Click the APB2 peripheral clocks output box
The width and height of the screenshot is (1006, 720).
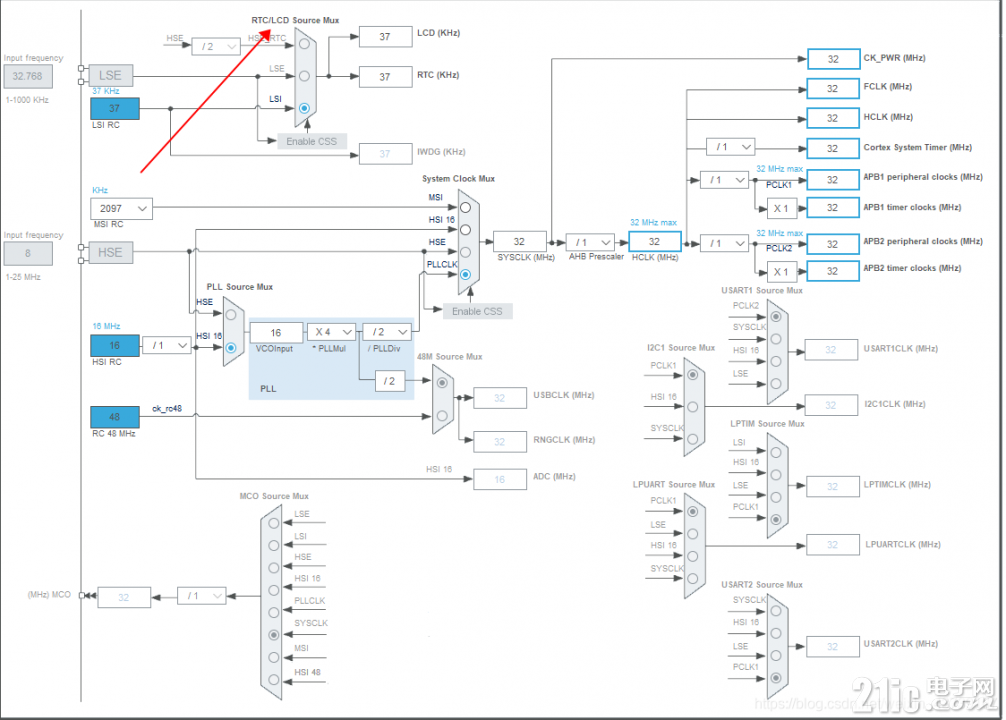click(x=833, y=244)
